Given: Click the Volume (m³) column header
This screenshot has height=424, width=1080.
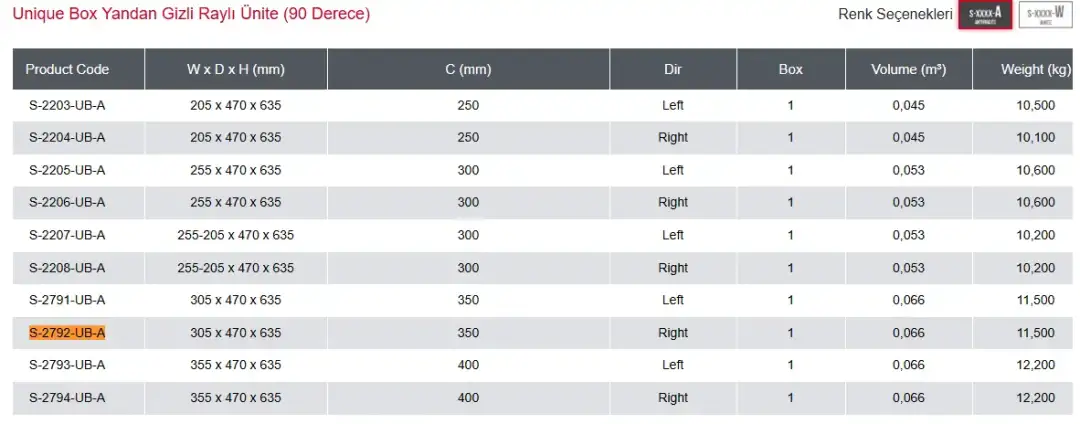Looking at the screenshot, I should [908, 69].
